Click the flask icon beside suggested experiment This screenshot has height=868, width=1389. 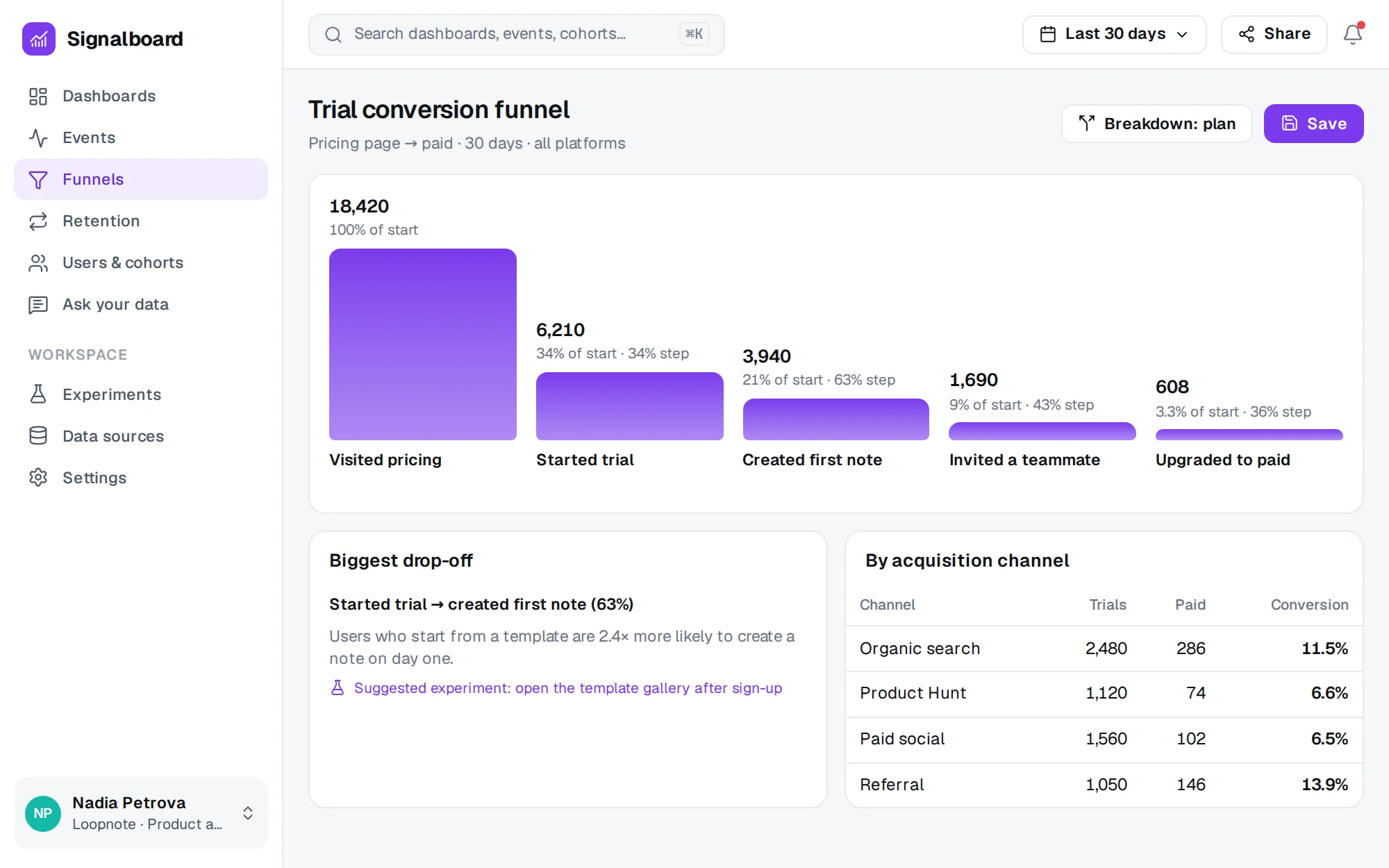[x=338, y=688]
